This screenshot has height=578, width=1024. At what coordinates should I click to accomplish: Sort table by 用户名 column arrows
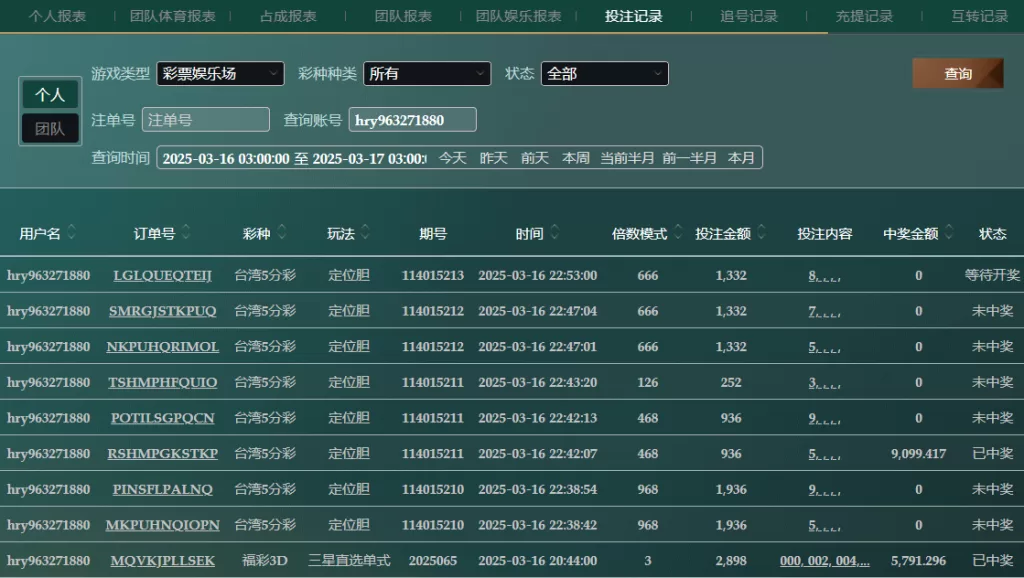coord(72,233)
